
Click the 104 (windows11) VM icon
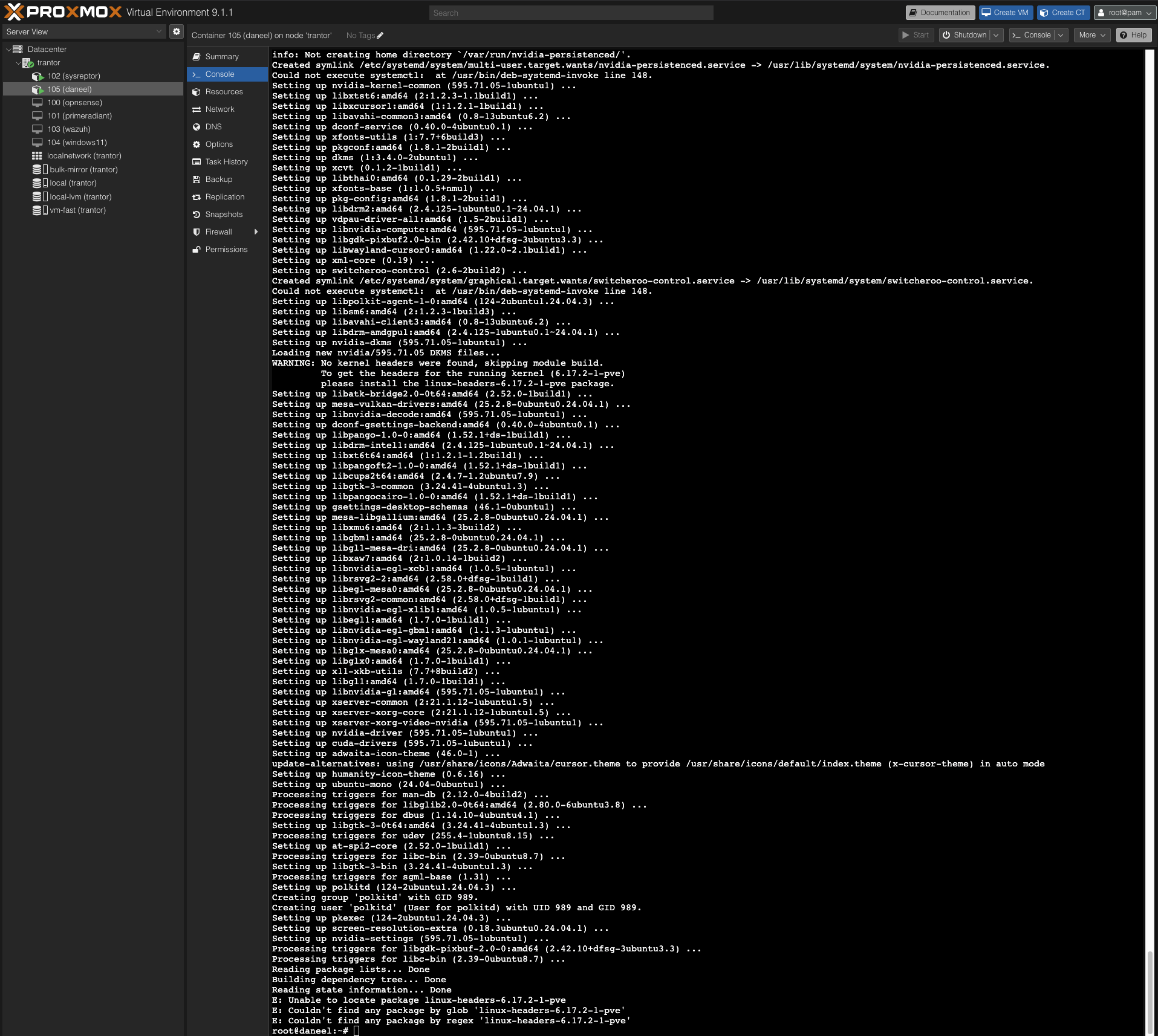coord(37,143)
